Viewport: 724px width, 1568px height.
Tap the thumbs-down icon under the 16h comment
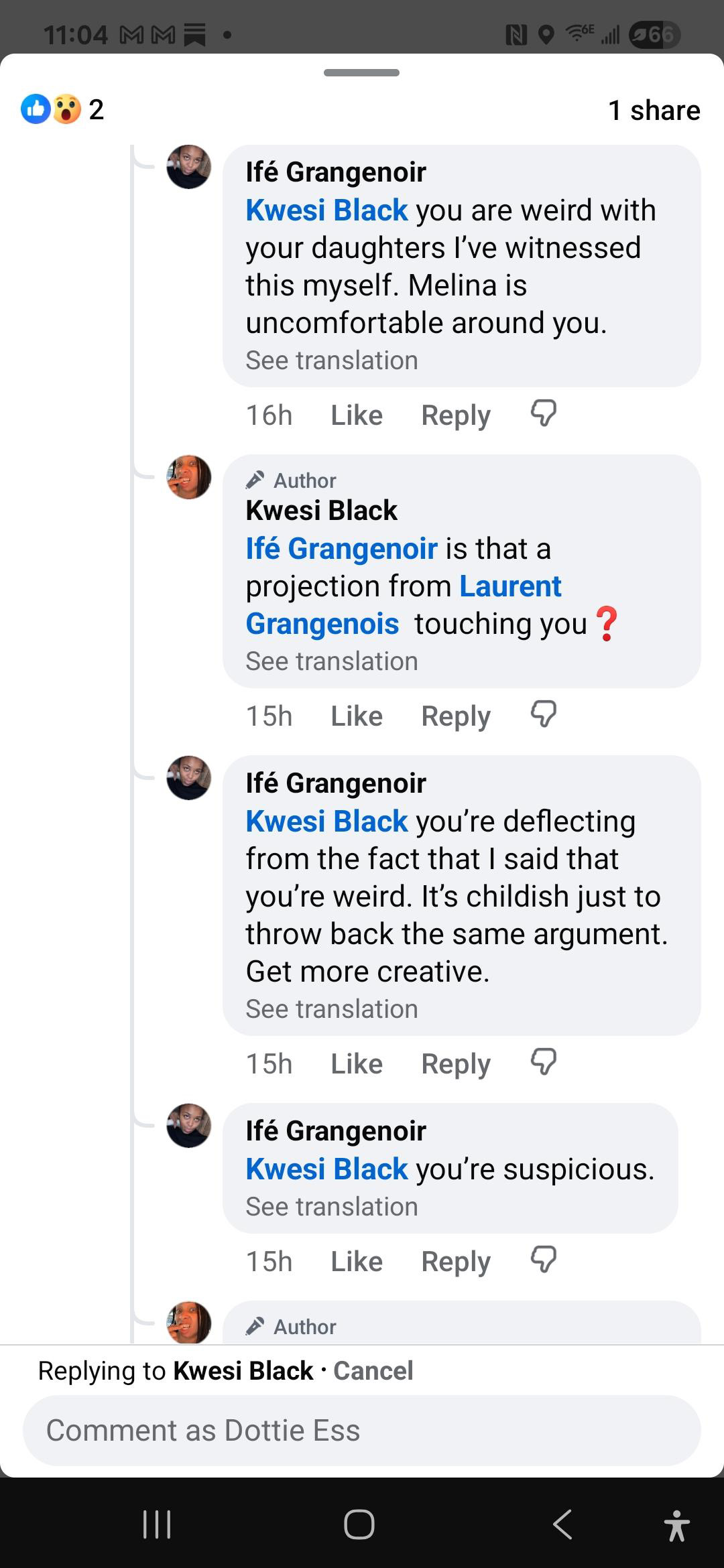click(x=543, y=413)
